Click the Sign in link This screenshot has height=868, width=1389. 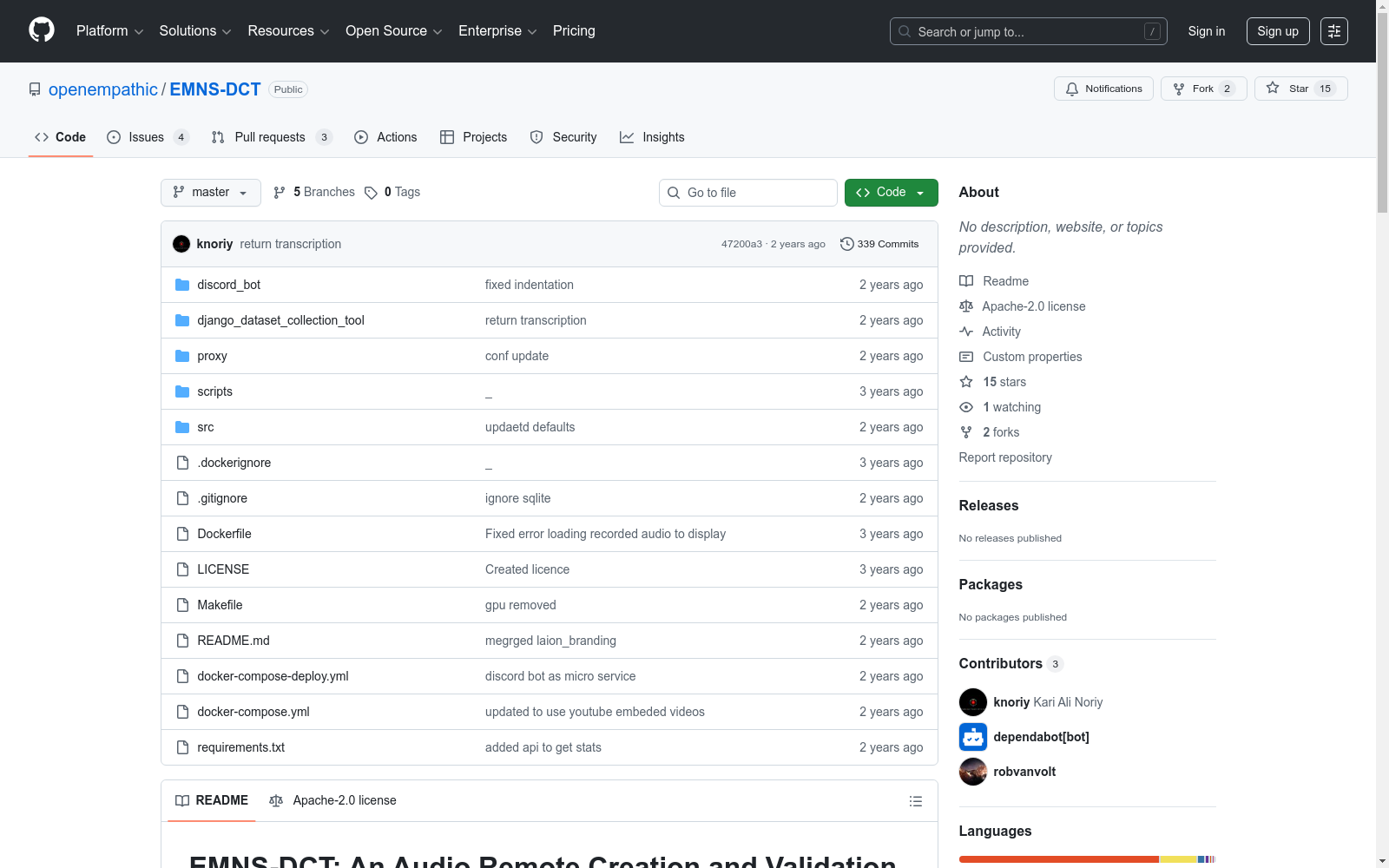point(1207,31)
